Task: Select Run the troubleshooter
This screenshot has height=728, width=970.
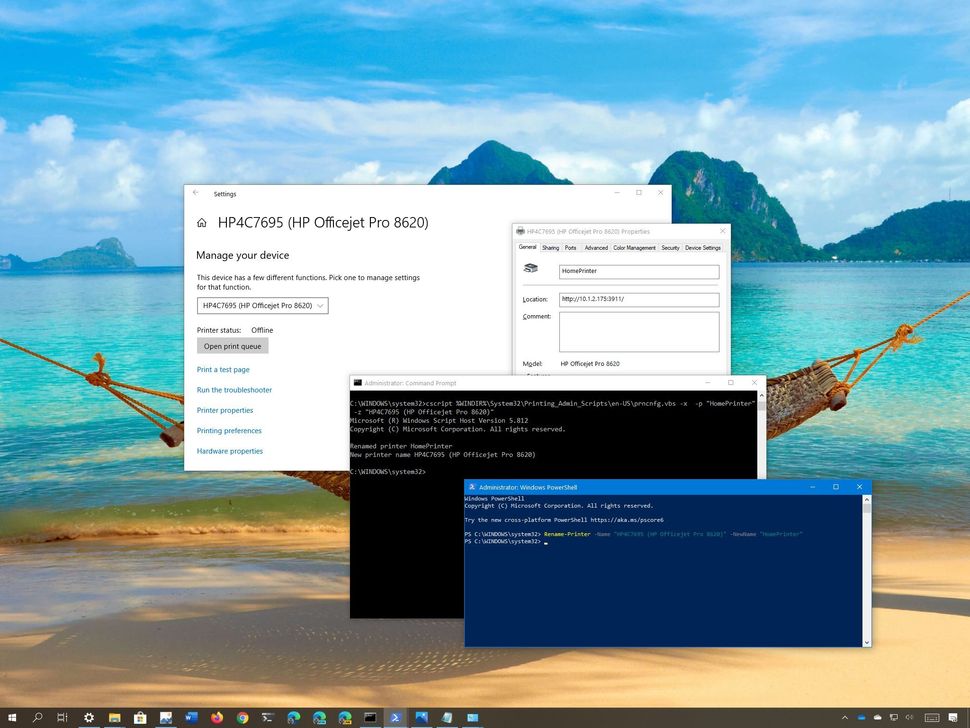Action: point(234,390)
